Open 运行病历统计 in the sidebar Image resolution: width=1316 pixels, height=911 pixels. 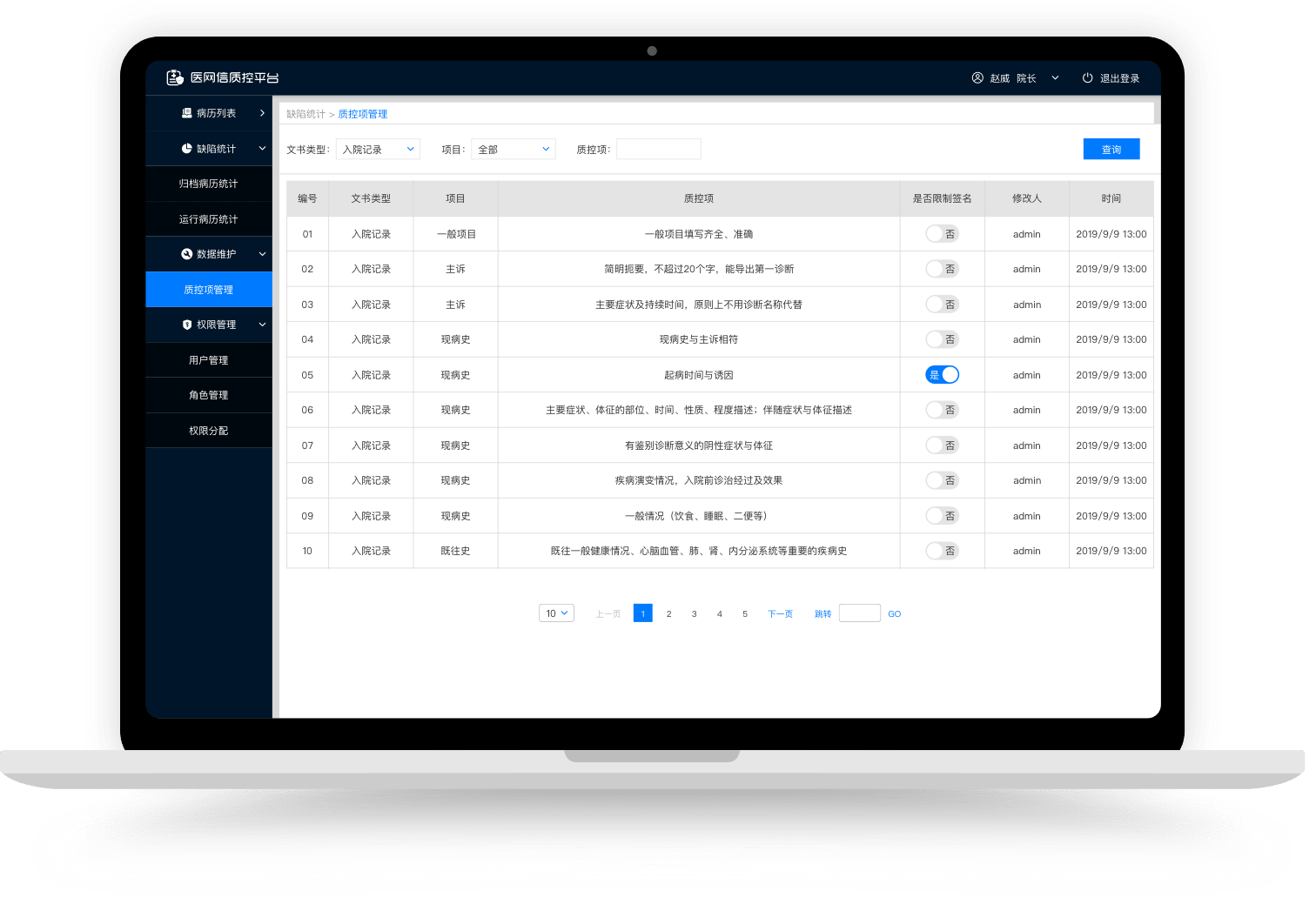(209, 219)
